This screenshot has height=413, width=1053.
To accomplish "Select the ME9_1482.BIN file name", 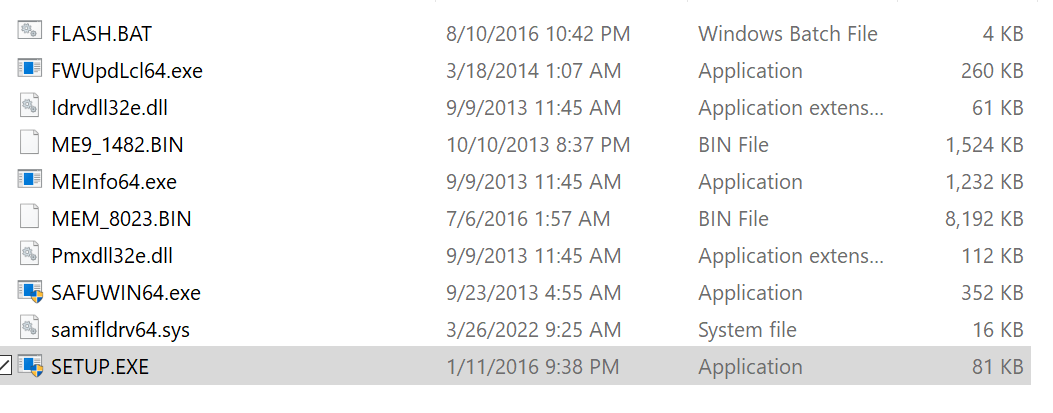I will click(x=117, y=145).
